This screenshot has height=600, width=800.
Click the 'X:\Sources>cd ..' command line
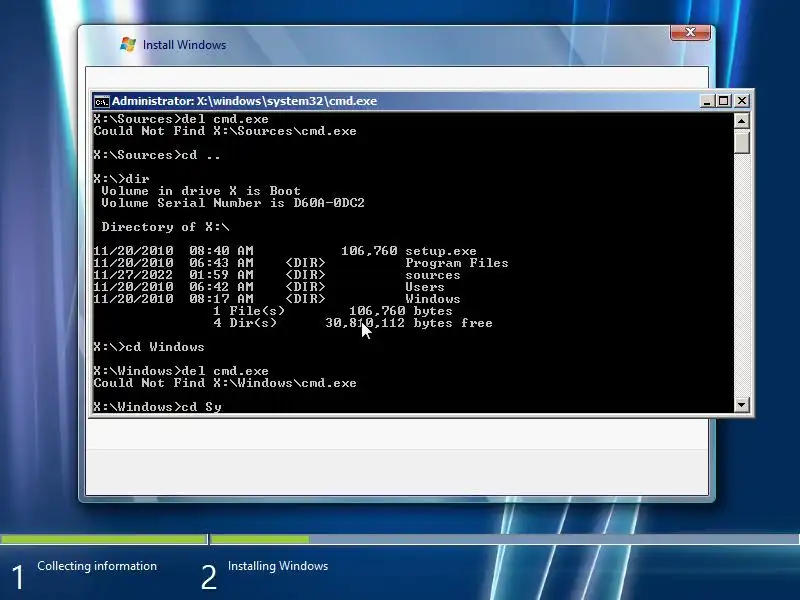(x=157, y=155)
